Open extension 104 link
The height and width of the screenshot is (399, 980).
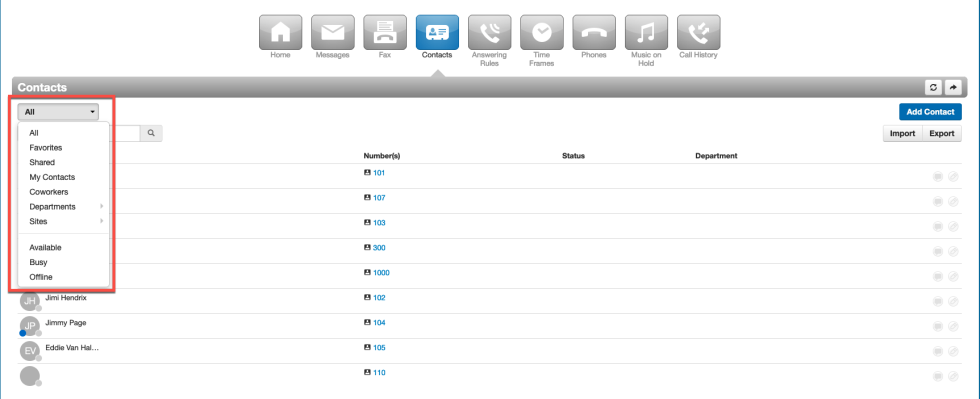379,323
